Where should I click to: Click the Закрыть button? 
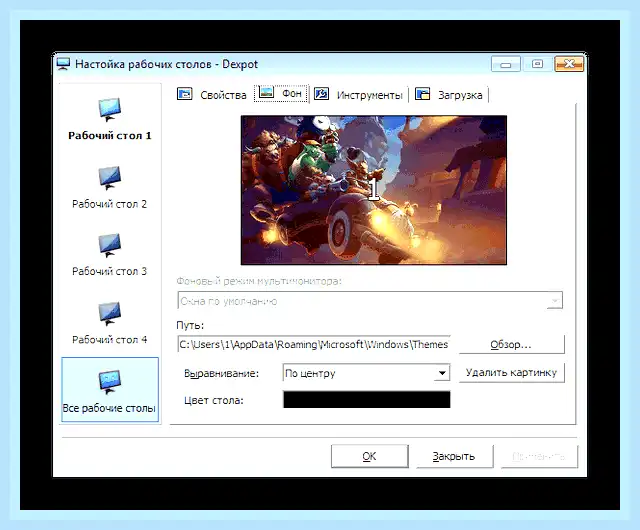pos(454,456)
